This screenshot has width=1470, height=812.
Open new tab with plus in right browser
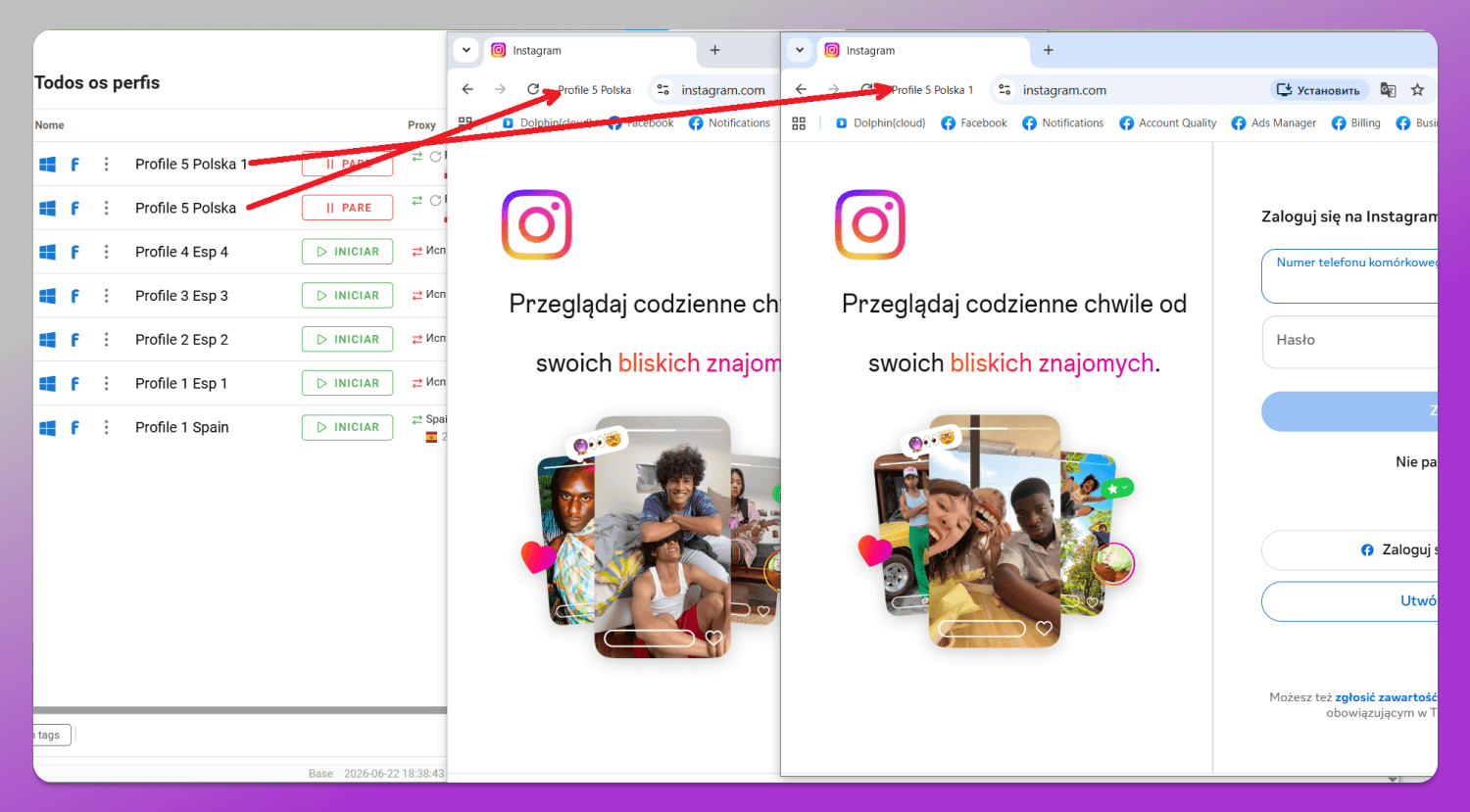pos(1048,50)
